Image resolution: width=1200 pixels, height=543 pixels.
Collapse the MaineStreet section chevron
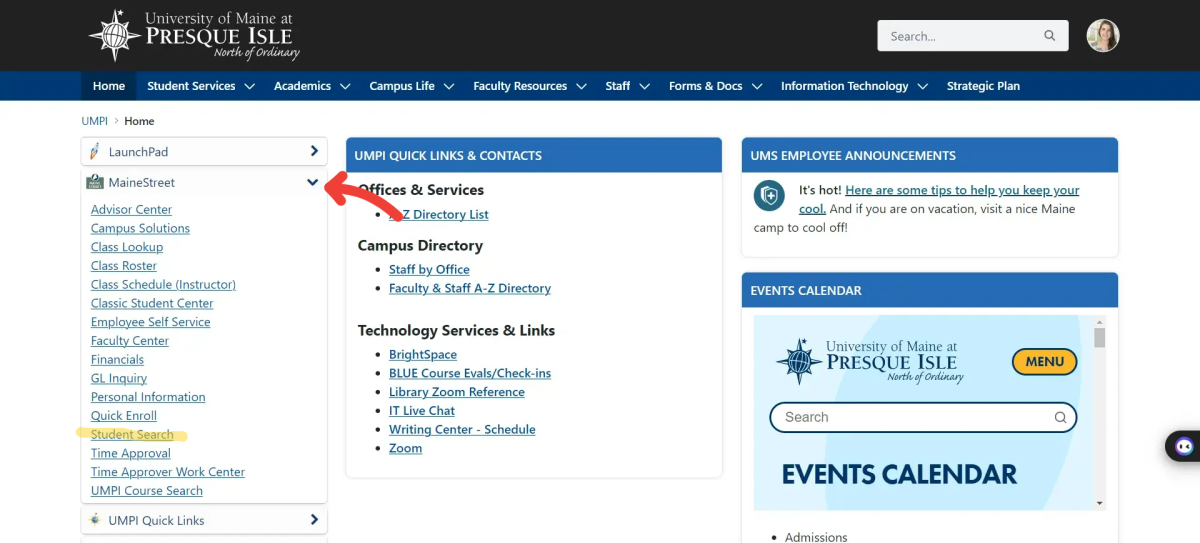[313, 182]
